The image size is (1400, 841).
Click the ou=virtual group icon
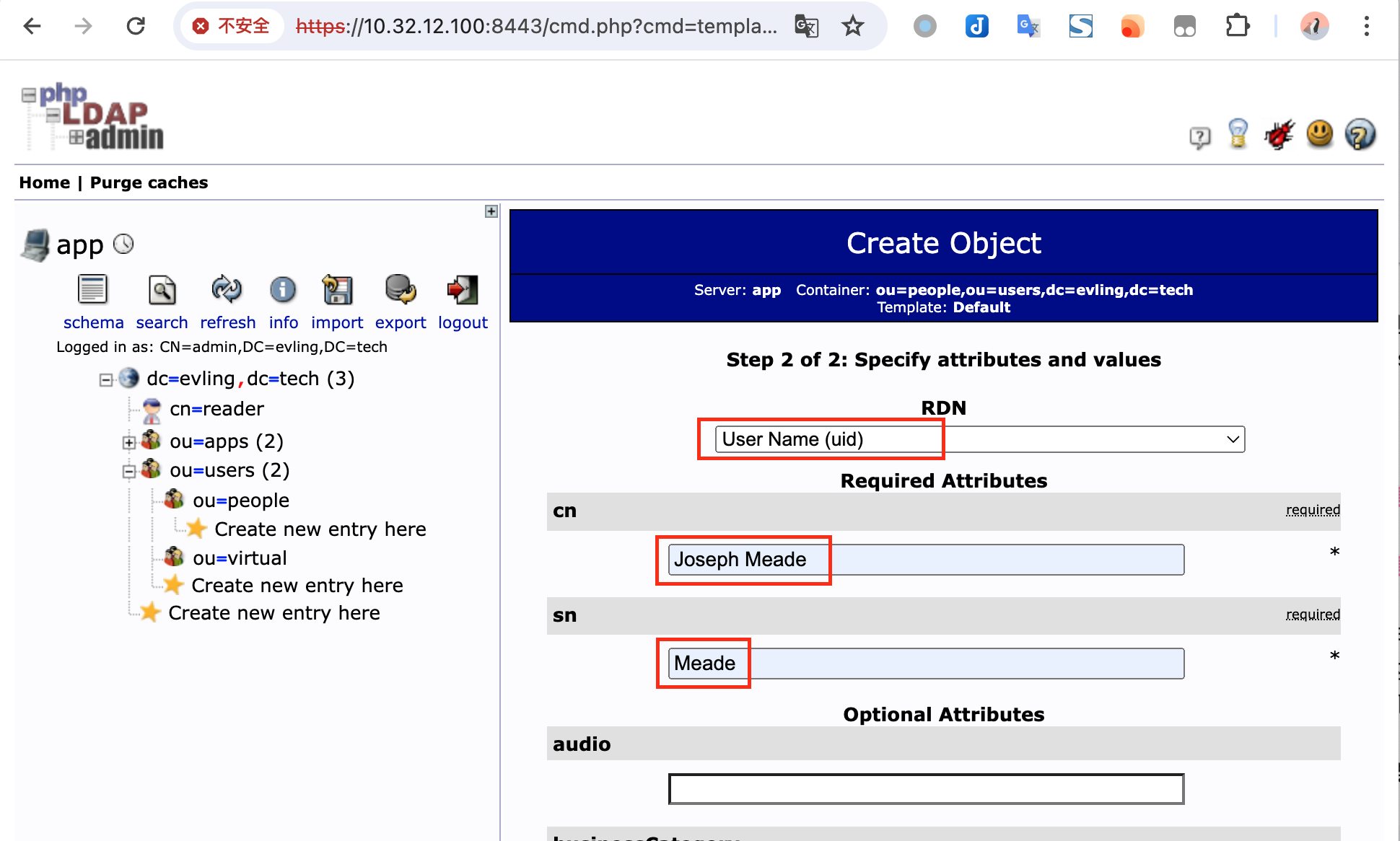coord(174,557)
